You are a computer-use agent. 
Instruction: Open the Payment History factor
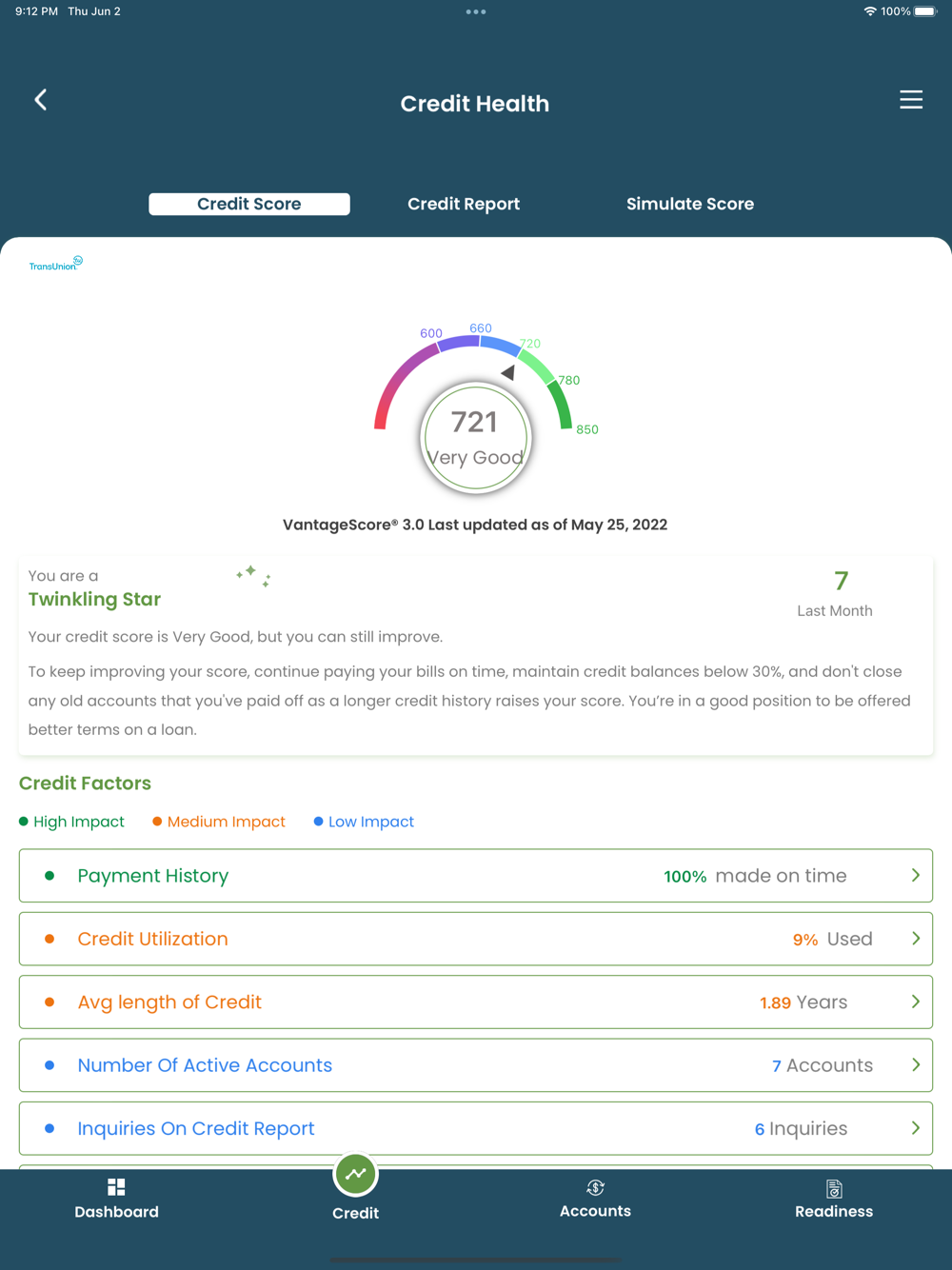tap(476, 876)
